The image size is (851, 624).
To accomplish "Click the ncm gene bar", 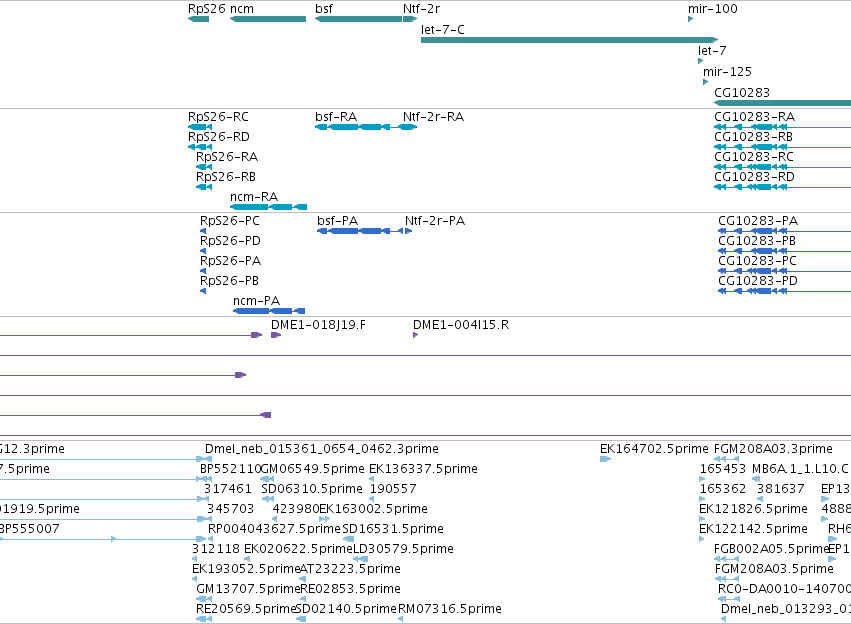I will [268, 19].
